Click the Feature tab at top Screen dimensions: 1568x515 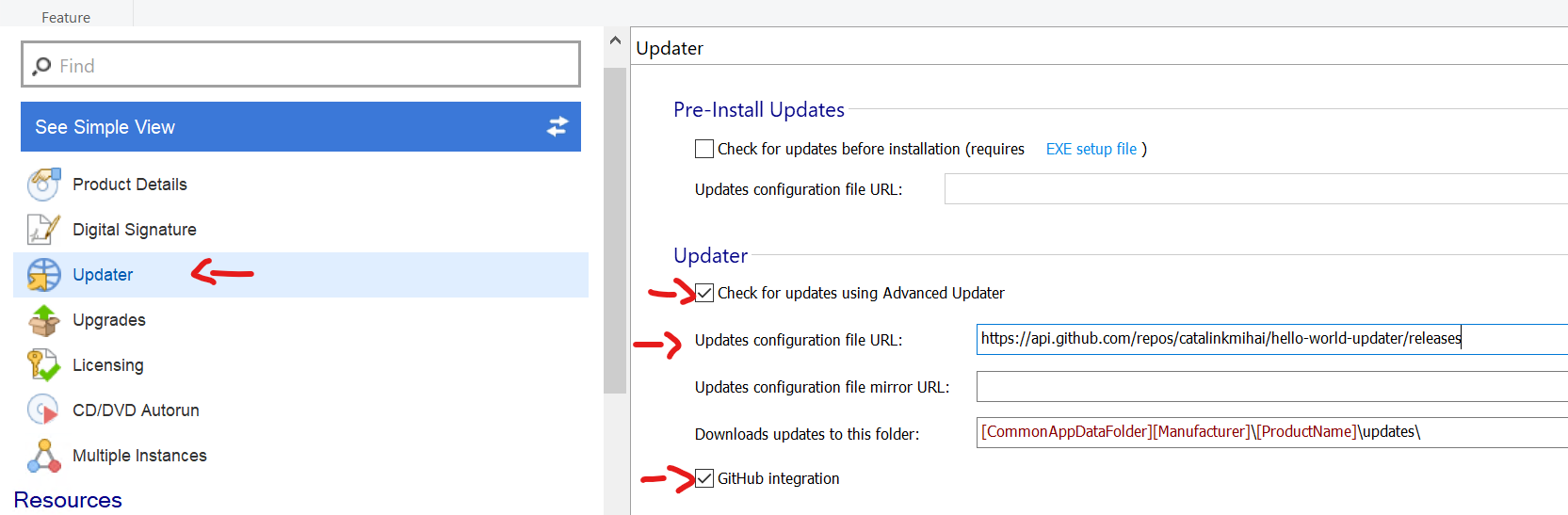tap(66, 16)
